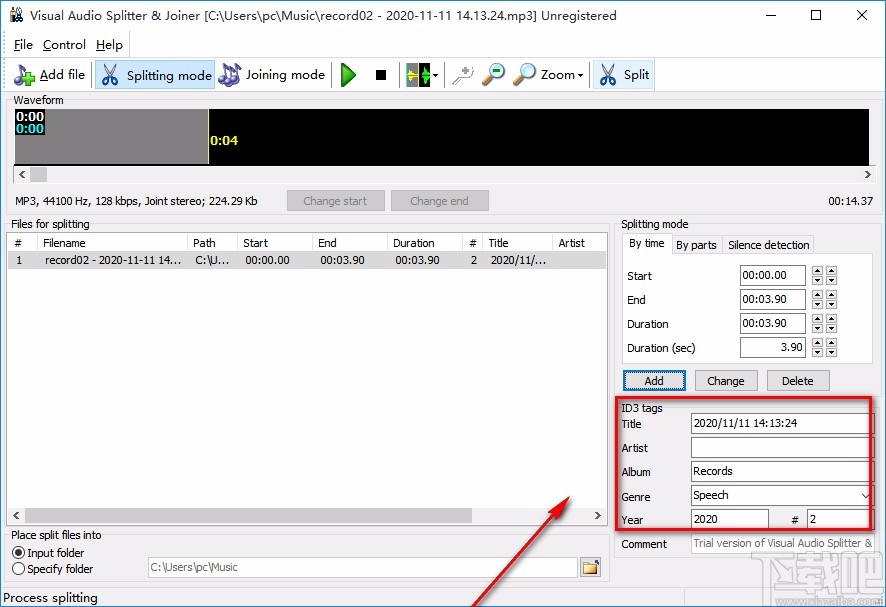Click the track number field

[839, 519]
